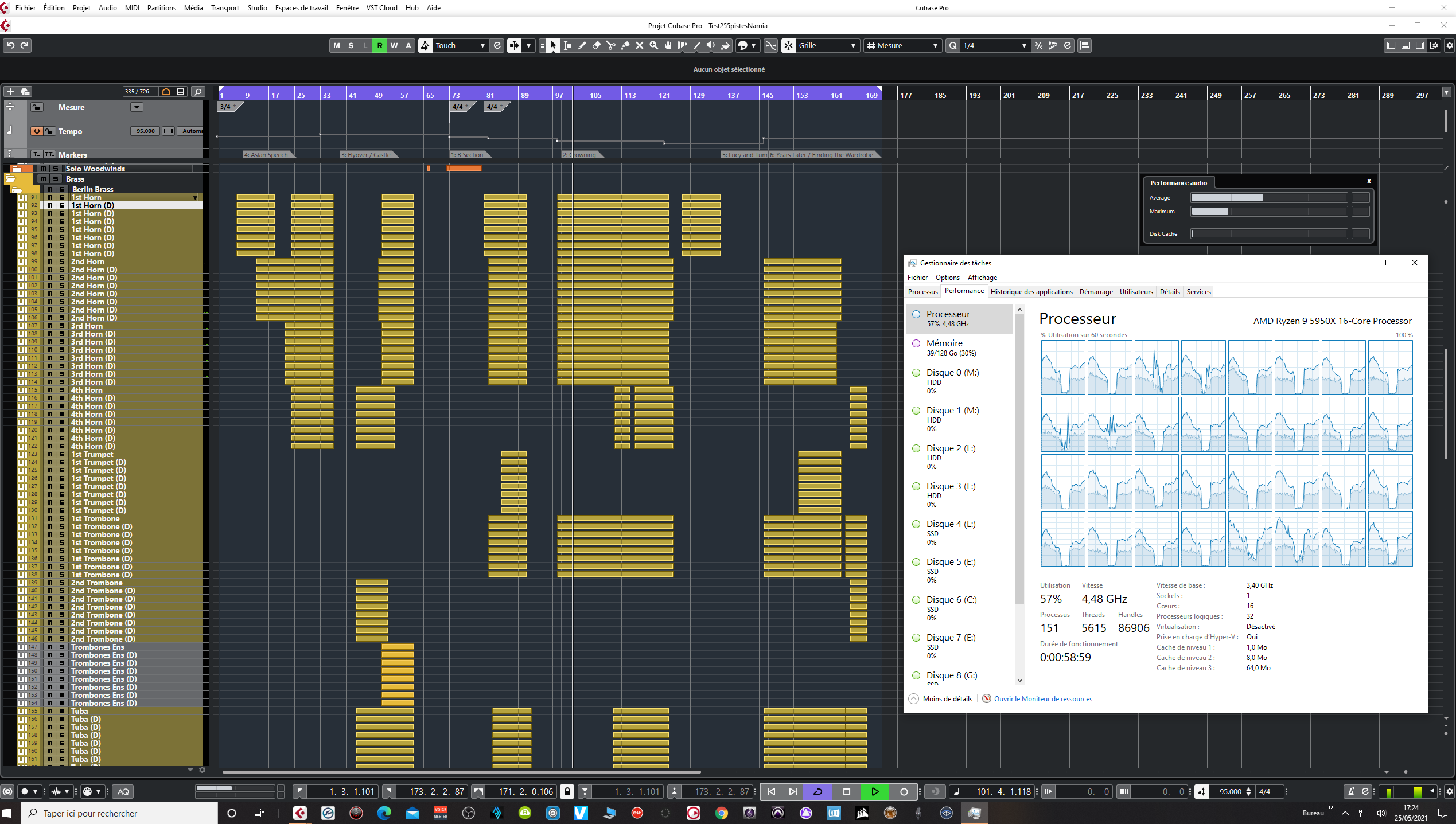The width and height of the screenshot is (1456, 824).
Task: Toggle Cycle loop button in transport
Action: (x=817, y=791)
